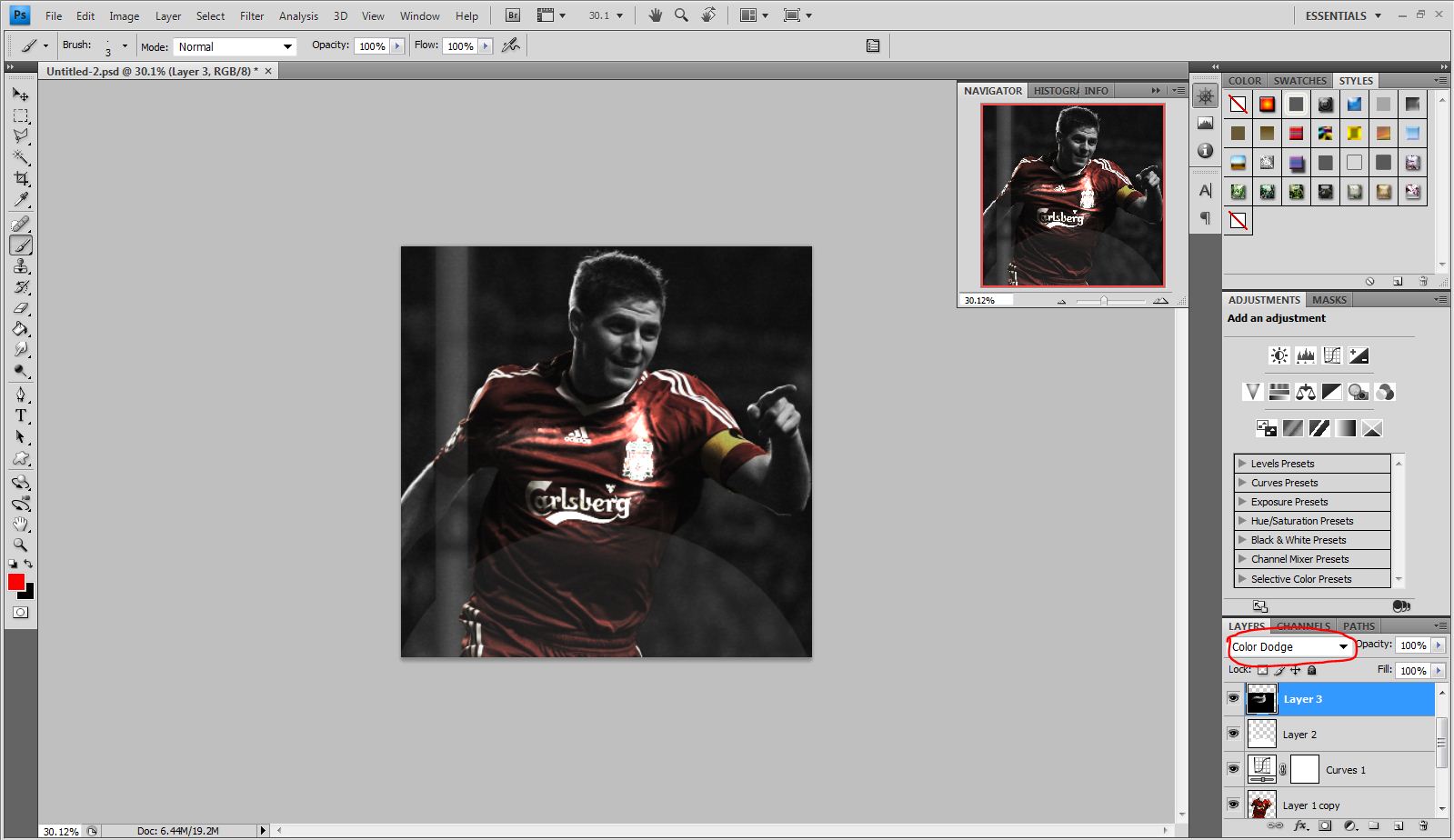Select the Eraser tool
This screenshot has width=1454, height=840.
[x=20, y=308]
